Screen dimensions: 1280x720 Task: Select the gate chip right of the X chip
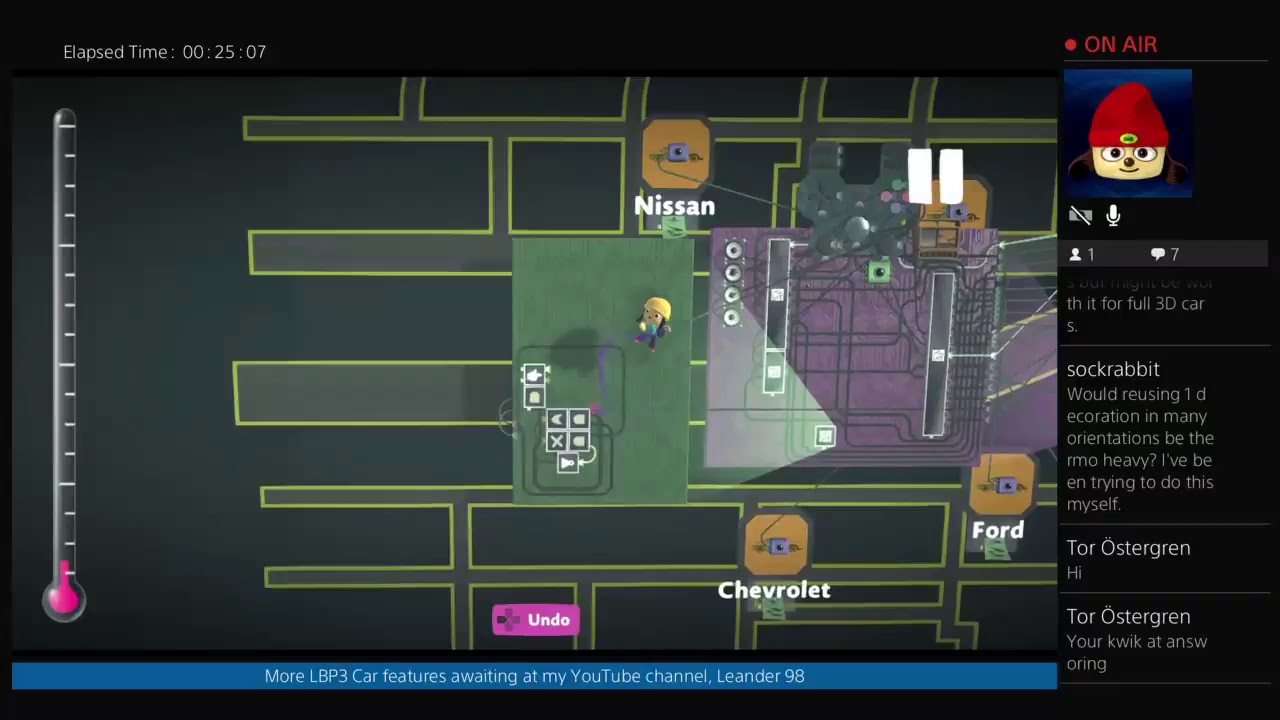579,441
